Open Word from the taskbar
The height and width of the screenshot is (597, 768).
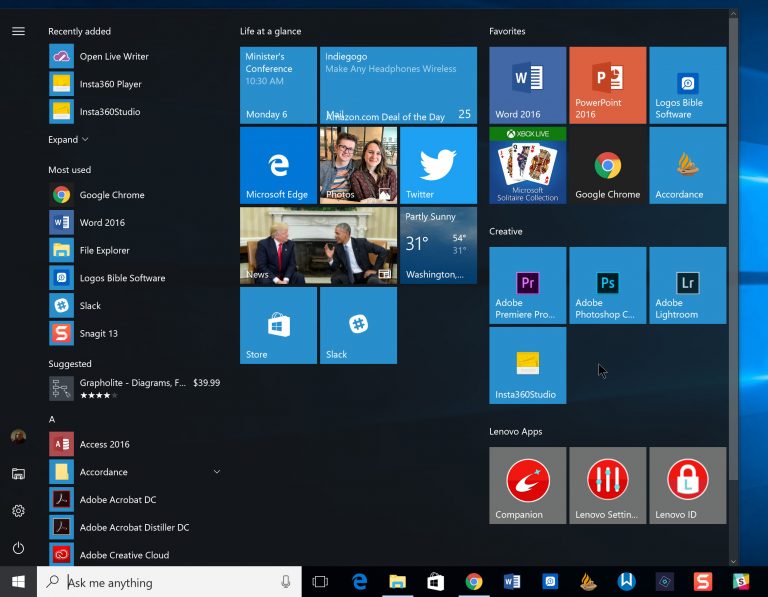512,582
